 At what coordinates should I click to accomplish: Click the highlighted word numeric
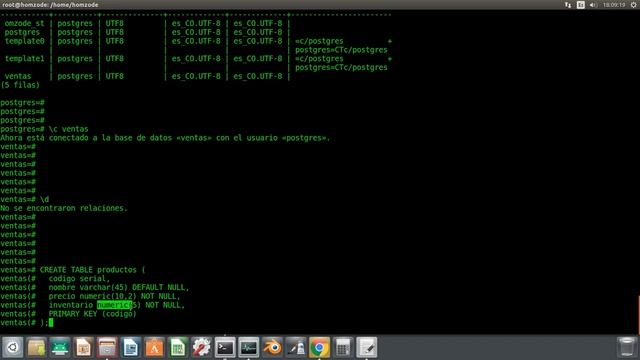pos(114,305)
